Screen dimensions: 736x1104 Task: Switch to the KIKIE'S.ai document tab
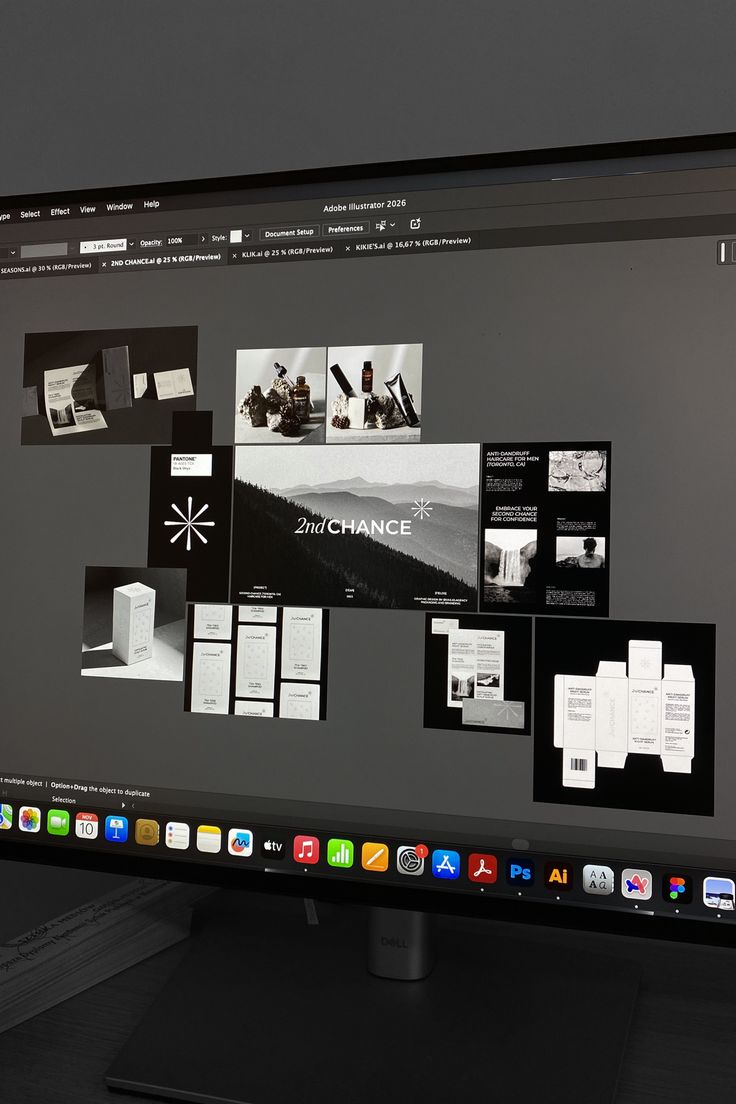tap(413, 244)
